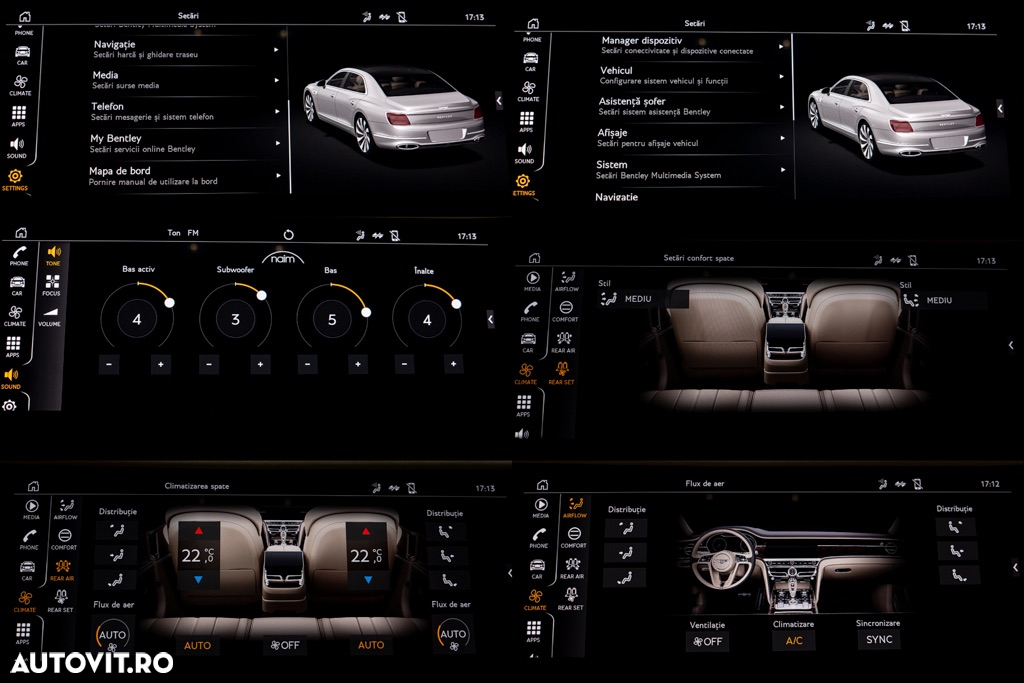Adjust the Subwoofer dial knob
Viewport: 1024px width, 683px height.
[261, 295]
